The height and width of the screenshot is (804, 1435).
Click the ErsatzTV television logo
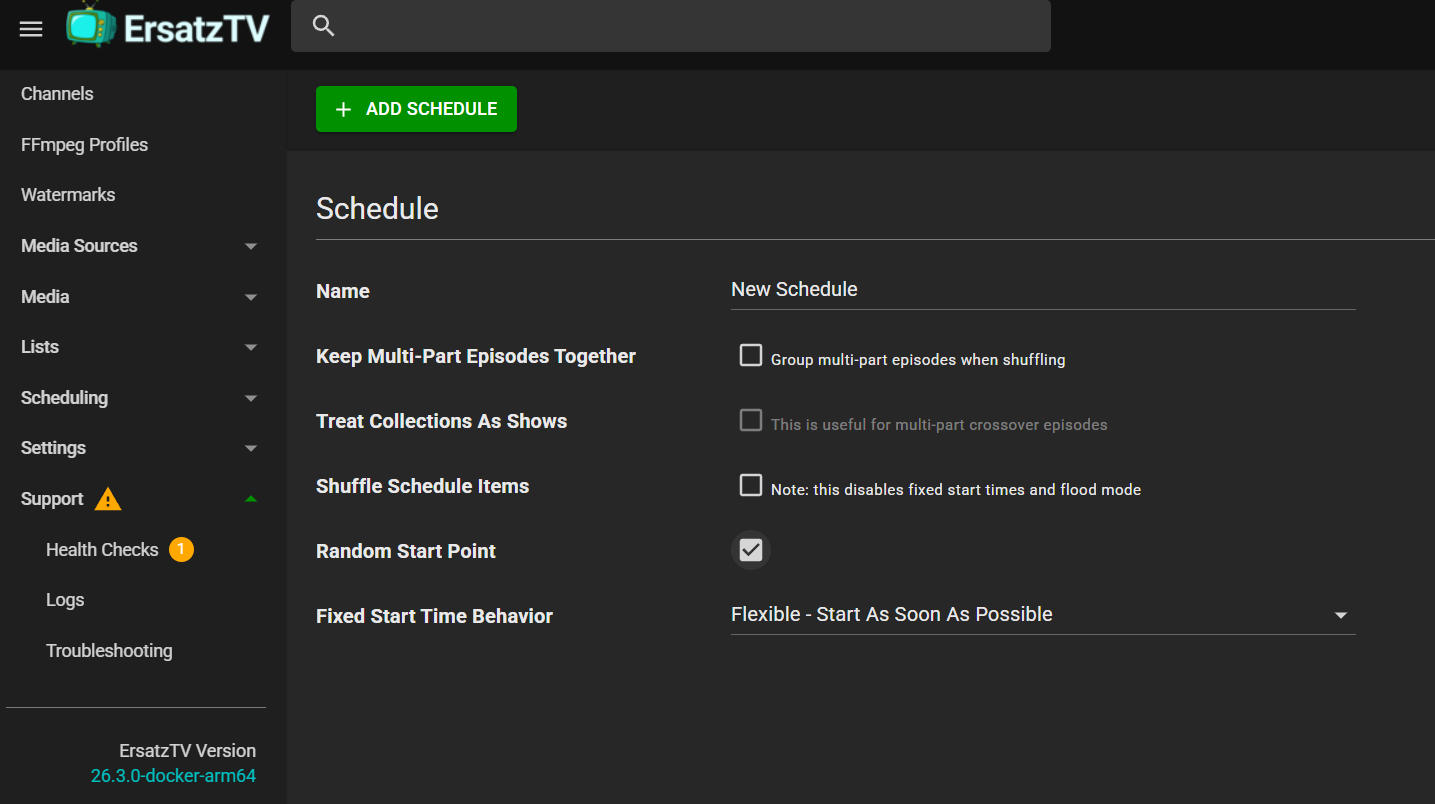pos(91,25)
